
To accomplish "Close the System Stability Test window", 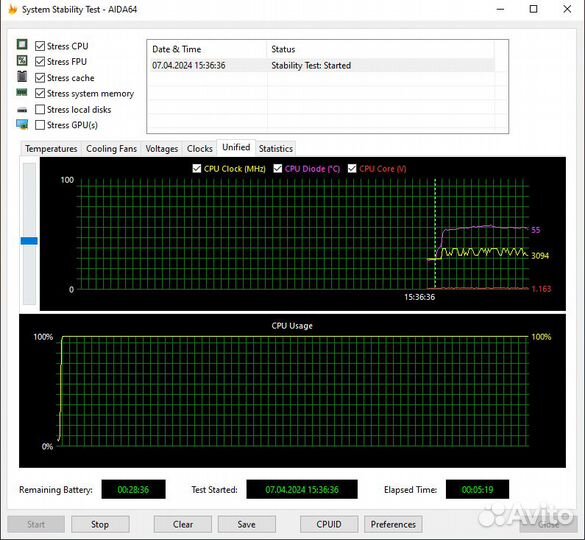I will click(x=567, y=9).
